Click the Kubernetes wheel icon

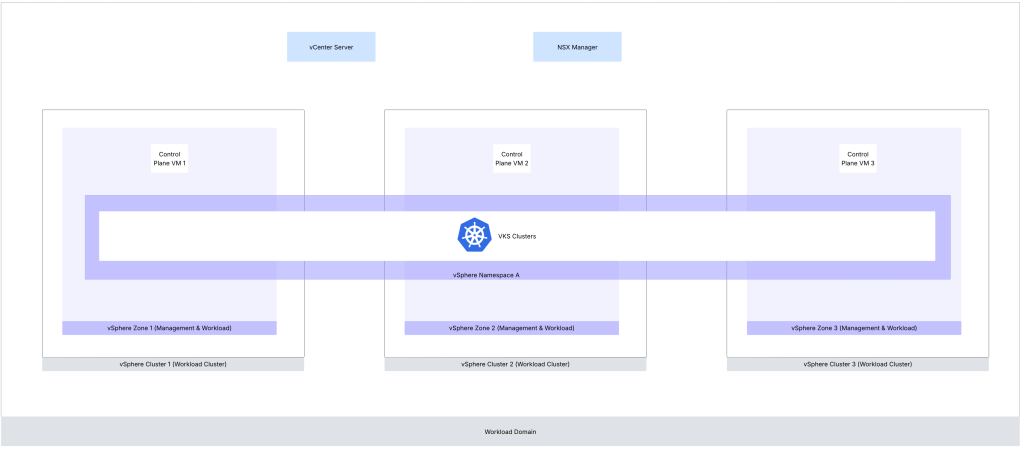472,236
